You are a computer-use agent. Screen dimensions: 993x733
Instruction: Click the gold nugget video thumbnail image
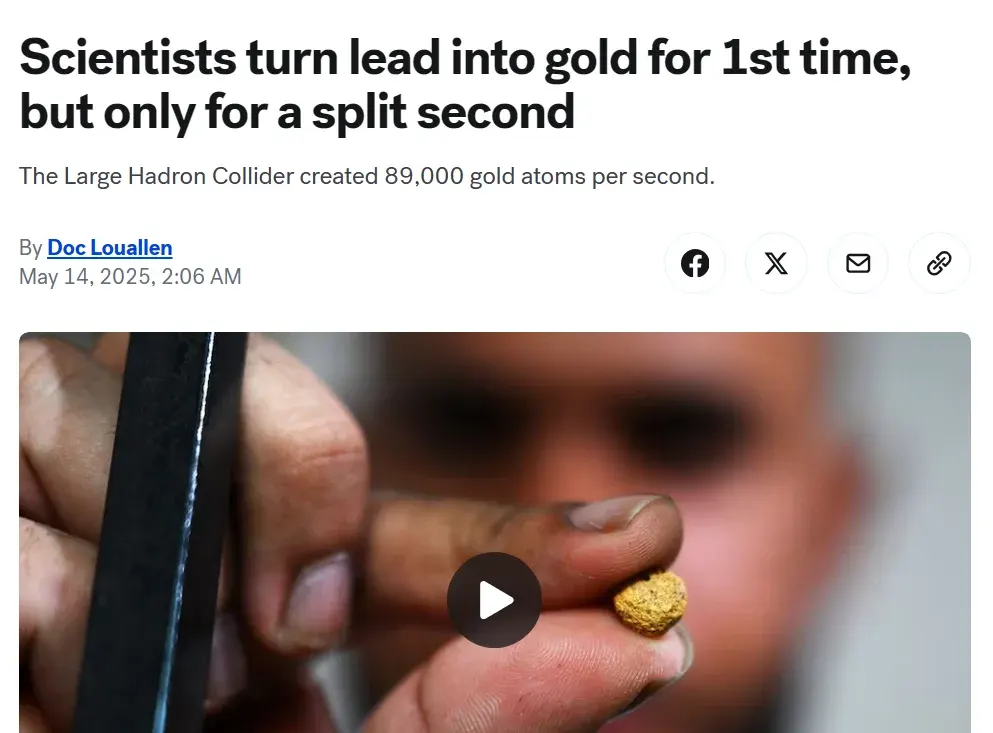[495, 532]
